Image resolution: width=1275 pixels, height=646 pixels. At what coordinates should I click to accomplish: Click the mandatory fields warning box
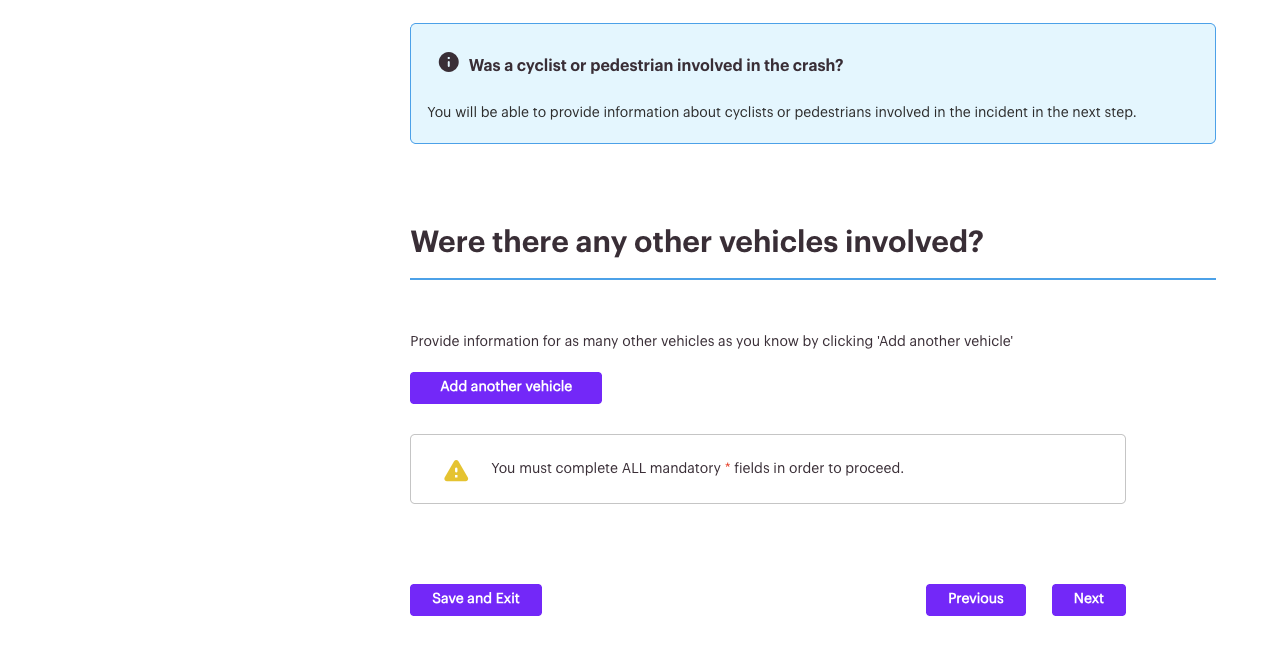point(768,468)
